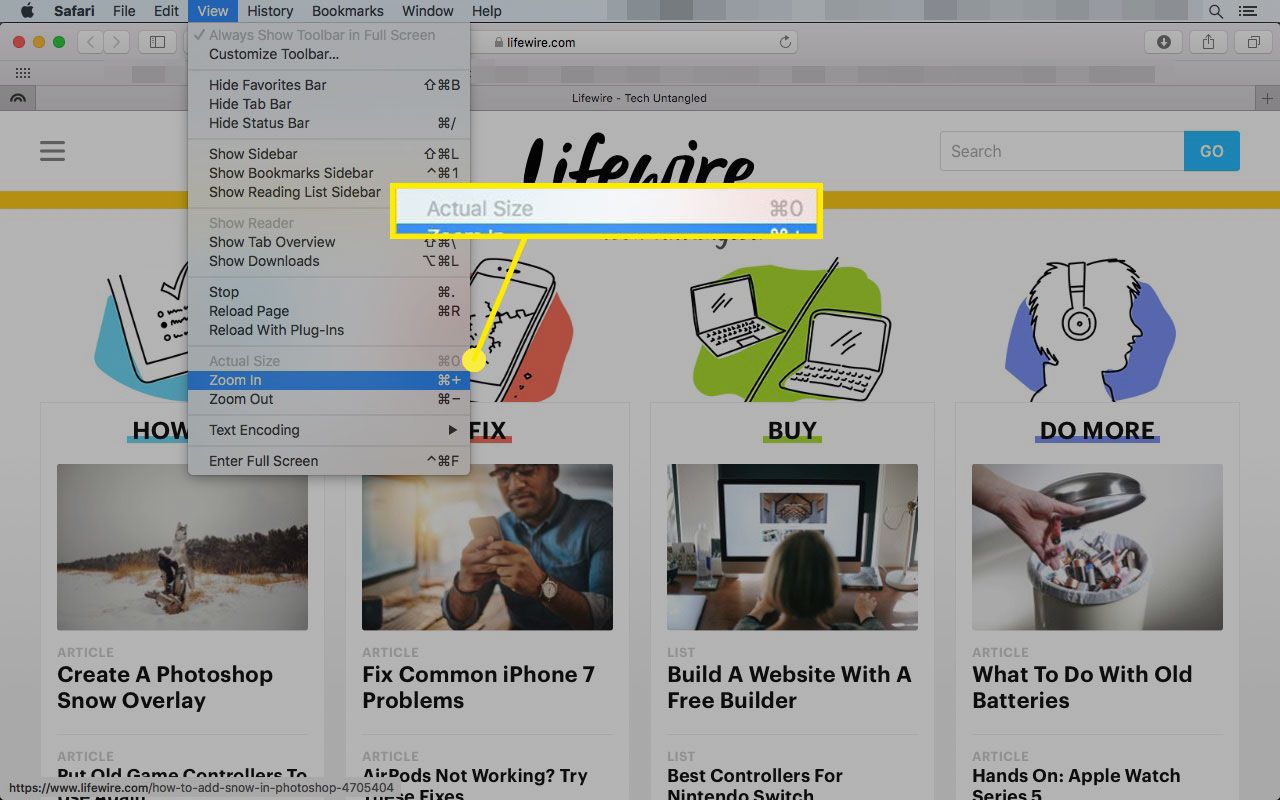This screenshot has width=1280, height=800.
Task: Add a new tab with plus button
Action: [x=1268, y=98]
